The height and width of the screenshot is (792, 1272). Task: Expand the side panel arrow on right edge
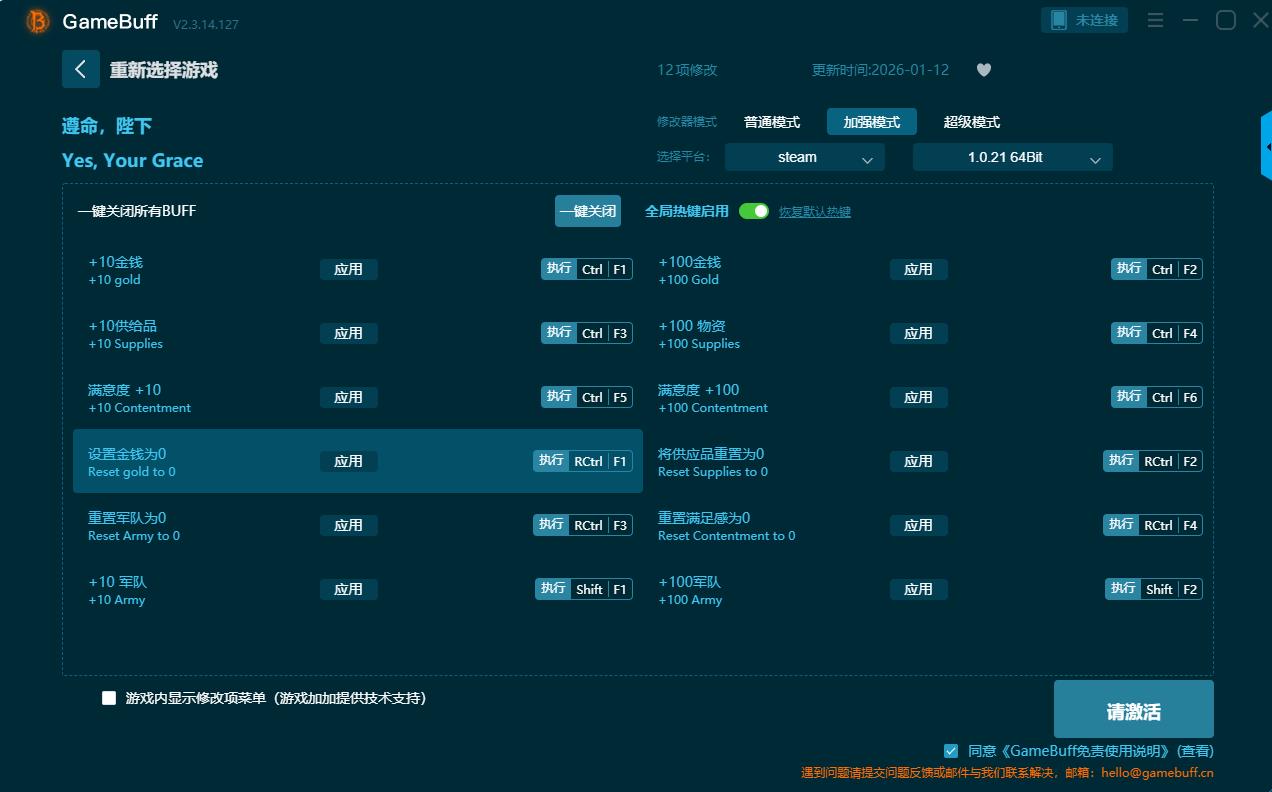[x=1267, y=147]
